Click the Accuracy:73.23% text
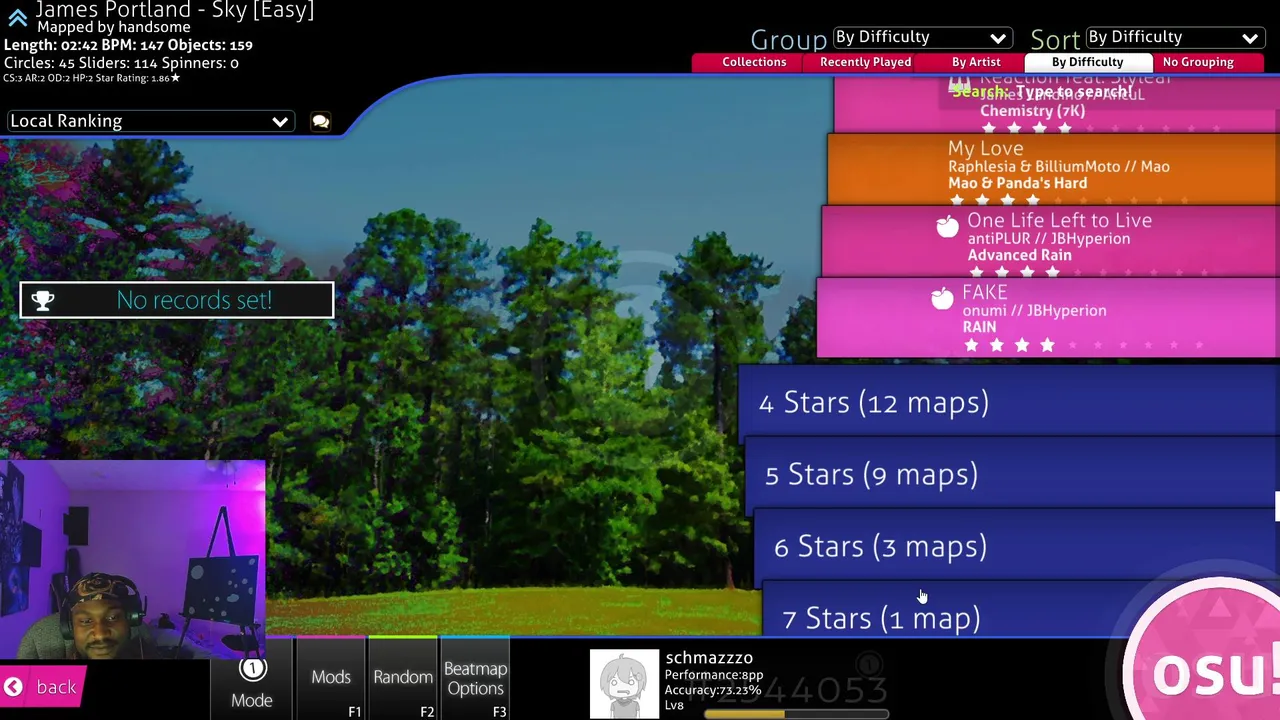1280x720 pixels. click(x=713, y=690)
